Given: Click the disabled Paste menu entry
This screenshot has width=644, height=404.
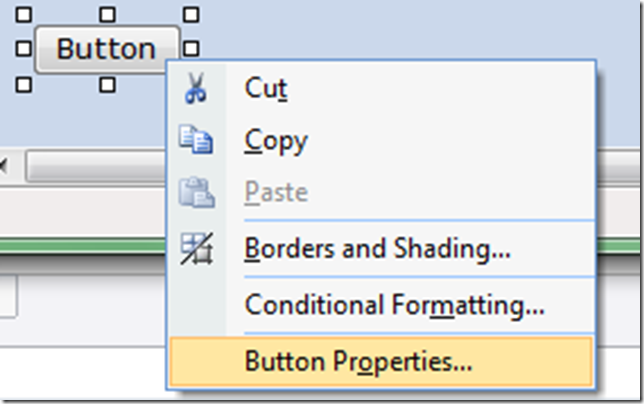Looking at the screenshot, I should click(276, 192).
